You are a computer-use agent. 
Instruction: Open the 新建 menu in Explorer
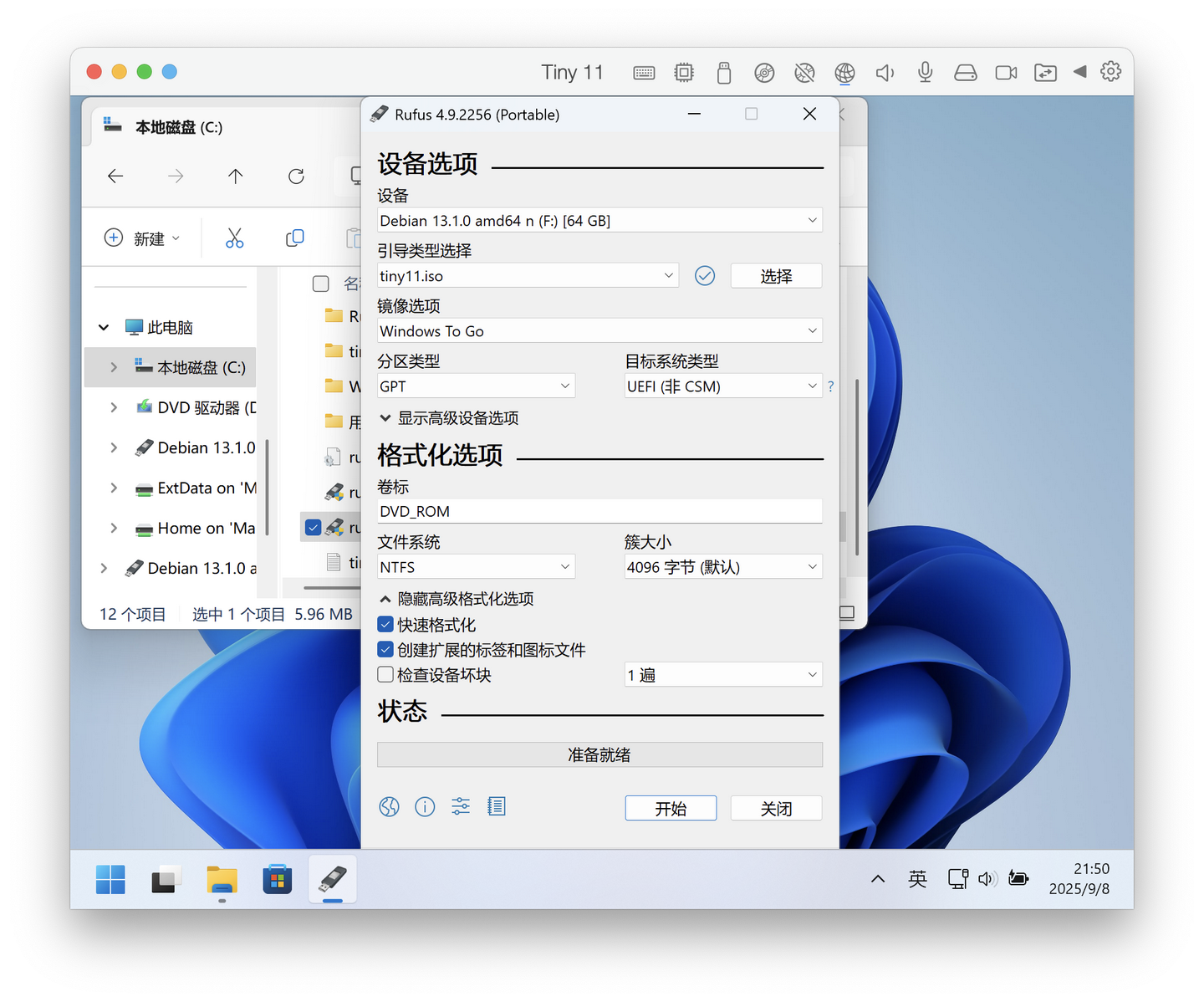point(142,238)
